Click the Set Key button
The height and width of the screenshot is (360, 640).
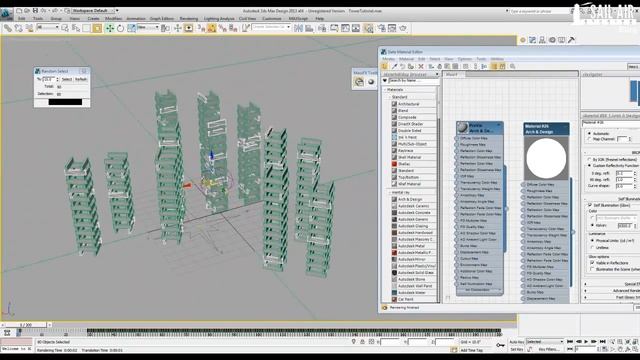(516, 349)
